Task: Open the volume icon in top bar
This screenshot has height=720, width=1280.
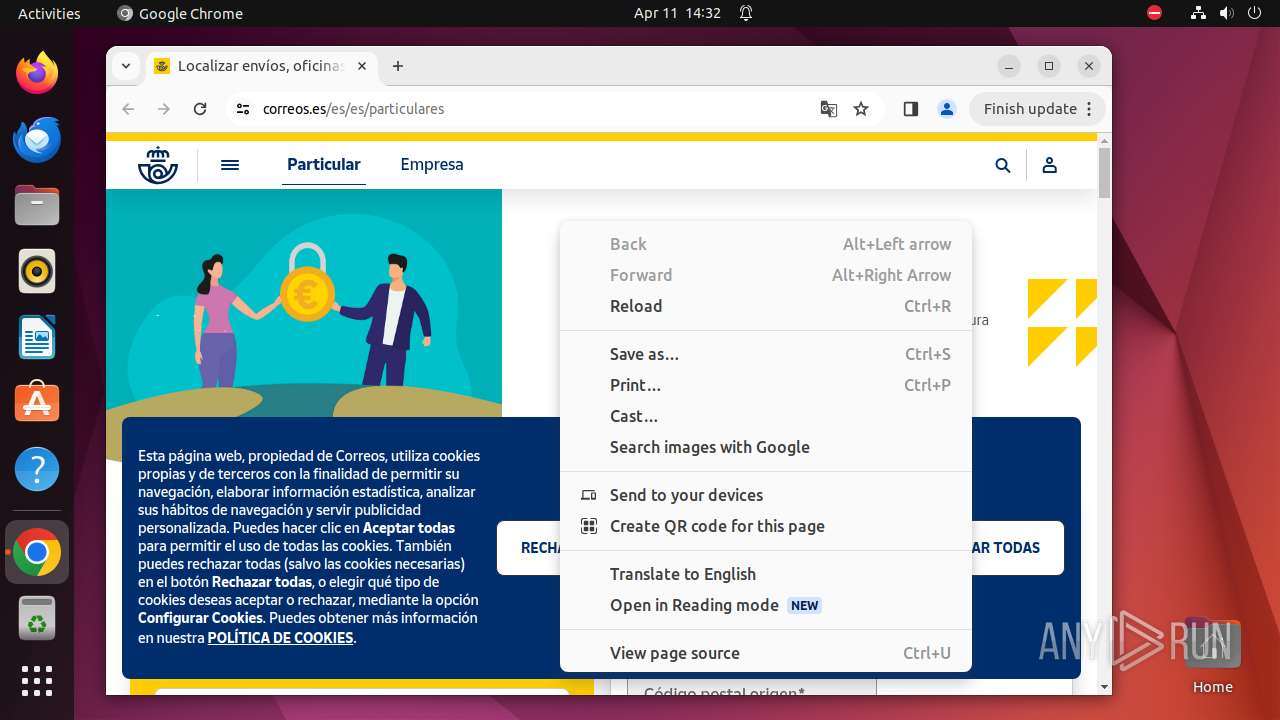Action: pos(1226,13)
